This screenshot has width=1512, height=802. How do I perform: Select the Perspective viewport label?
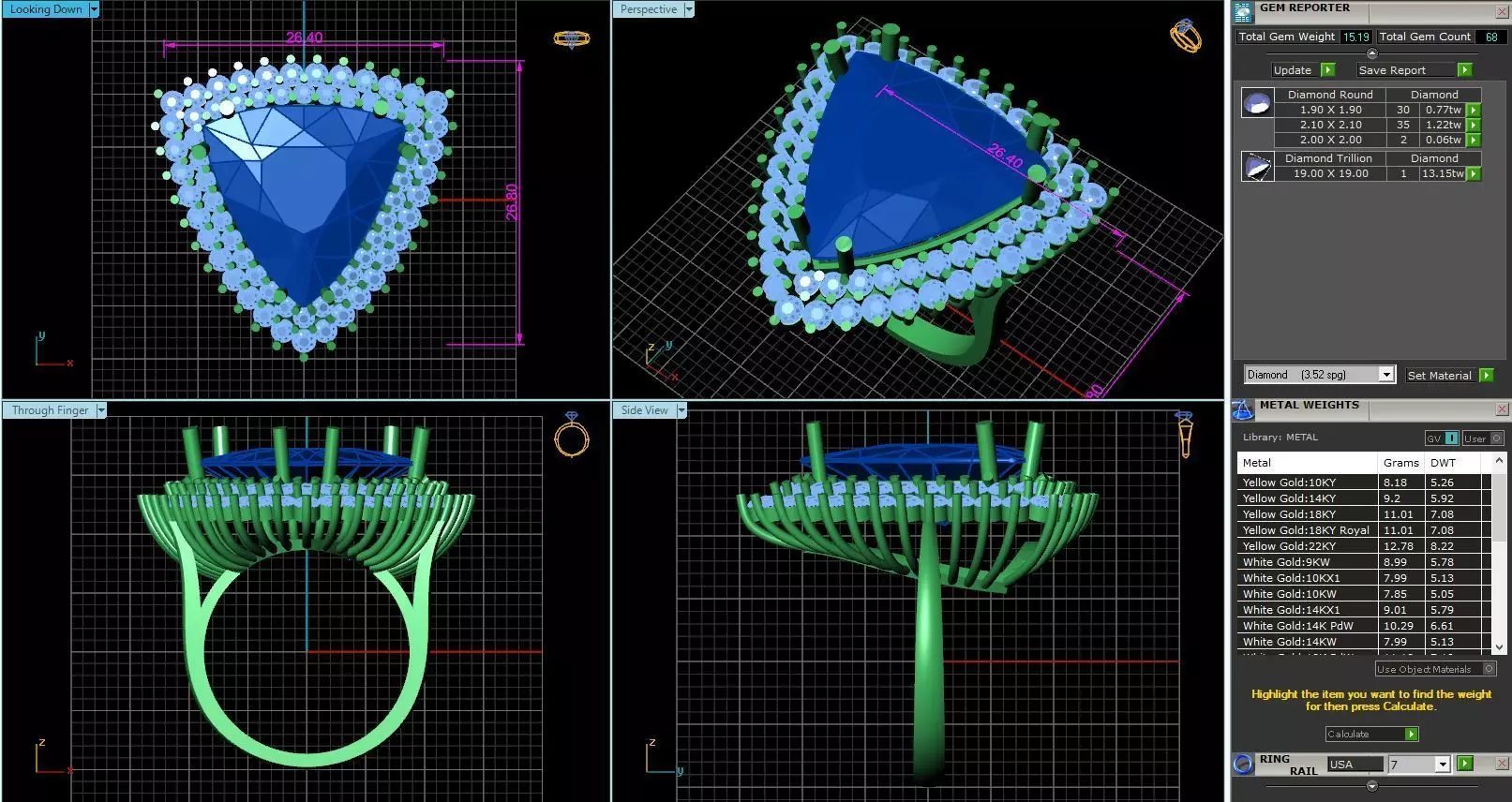click(x=649, y=9)
